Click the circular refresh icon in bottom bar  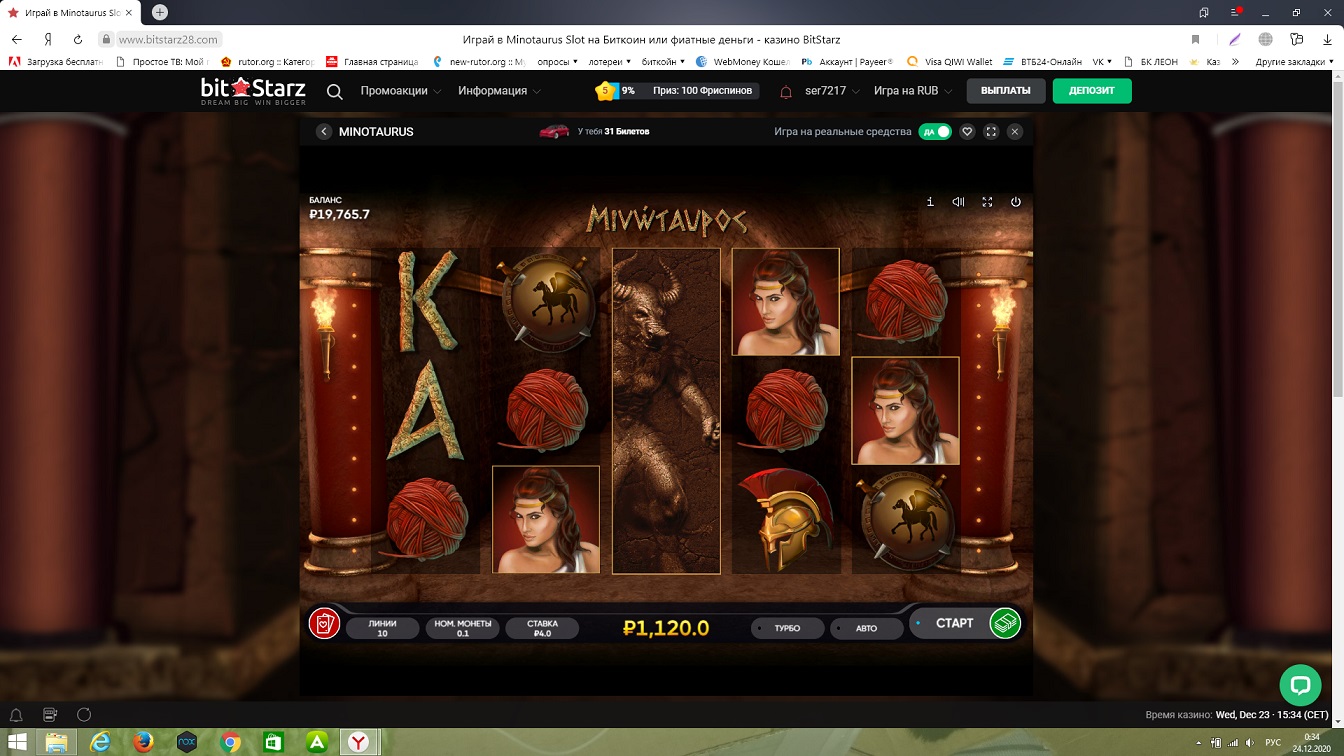pos(84,715)
